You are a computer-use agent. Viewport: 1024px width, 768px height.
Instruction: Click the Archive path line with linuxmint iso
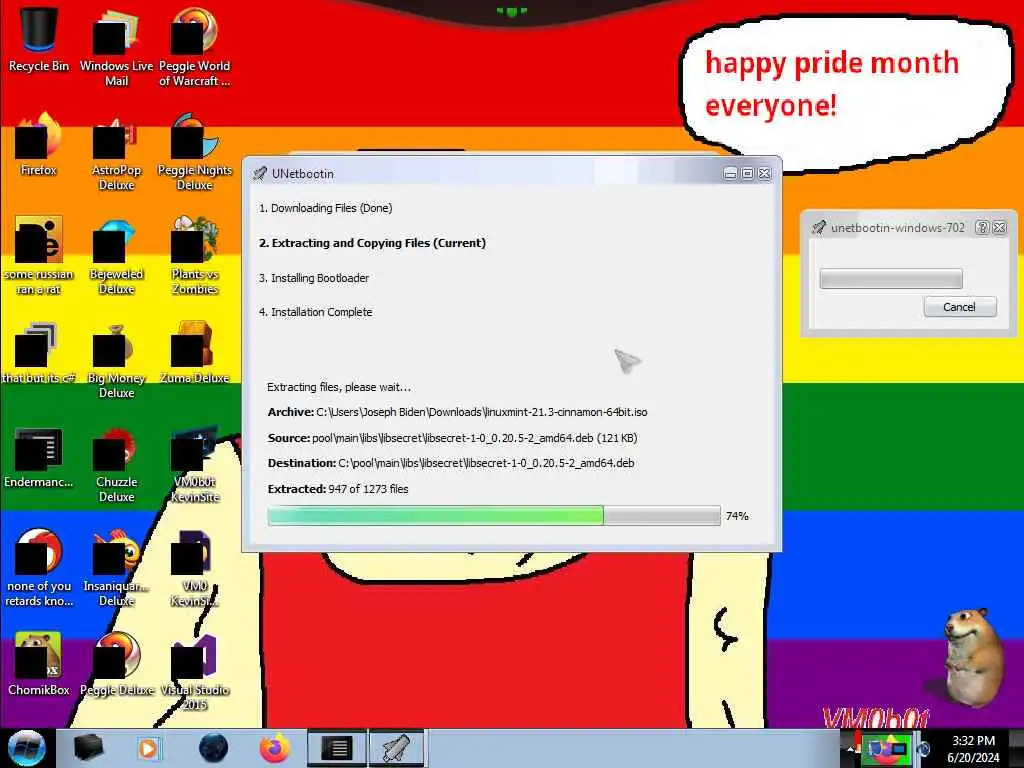(457, 412)
